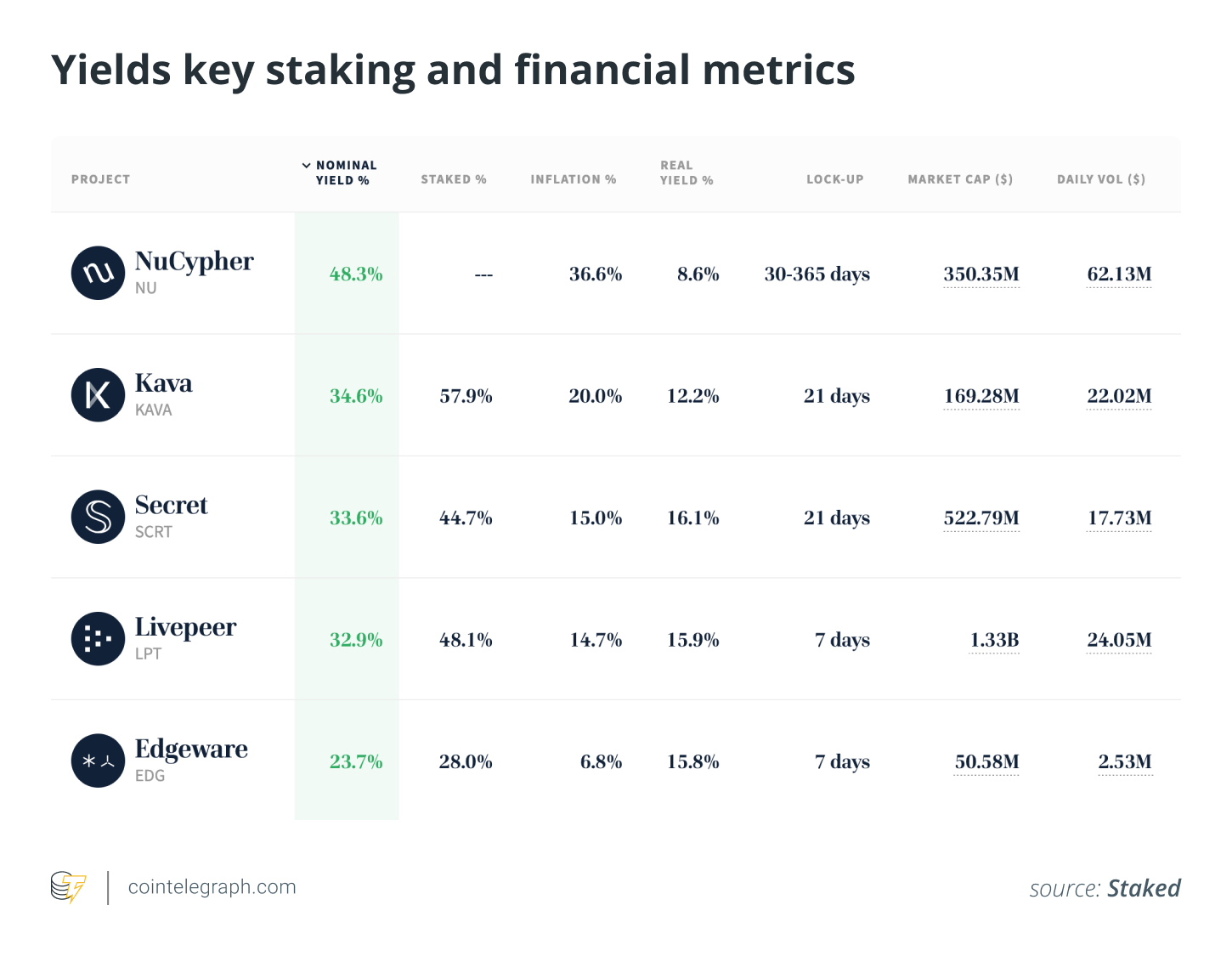
Task: Select the Edgeware project name
Action: pyautogui.click(x=191, y=750)
